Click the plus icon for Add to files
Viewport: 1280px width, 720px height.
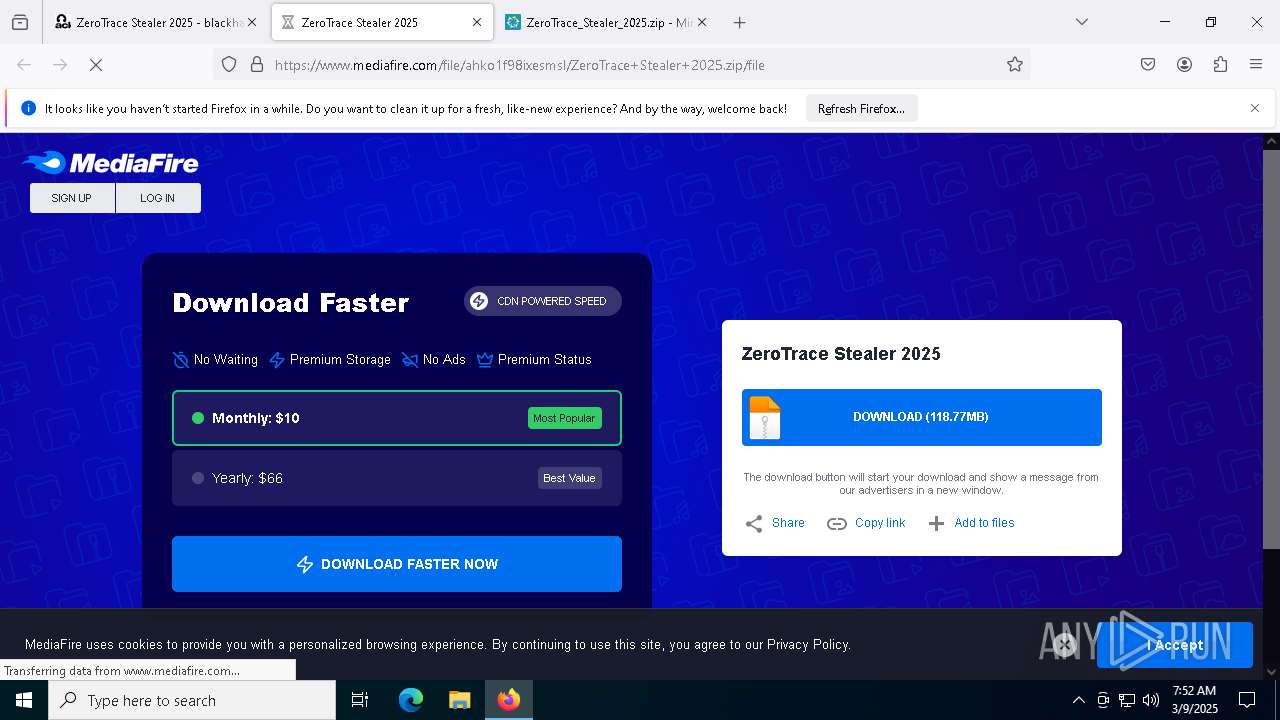point(936,523)
